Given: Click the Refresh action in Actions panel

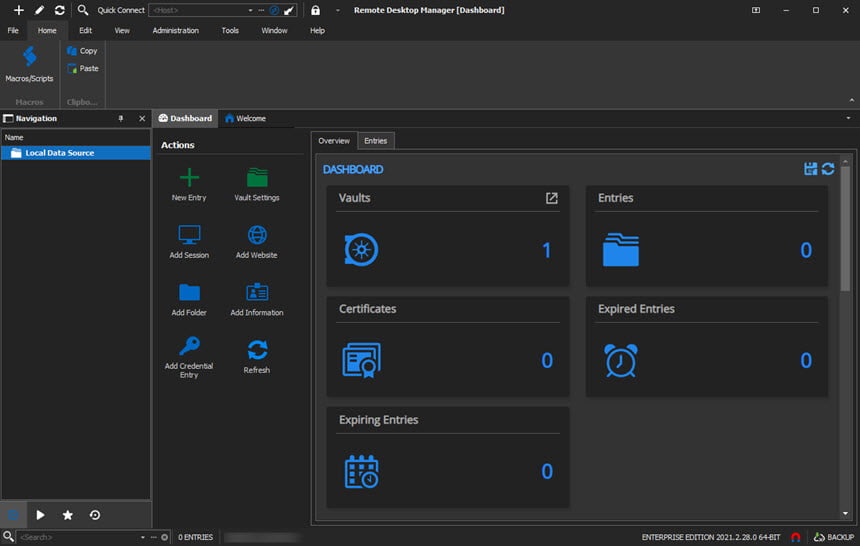Looking at the screenshot, I should (257, 357).
